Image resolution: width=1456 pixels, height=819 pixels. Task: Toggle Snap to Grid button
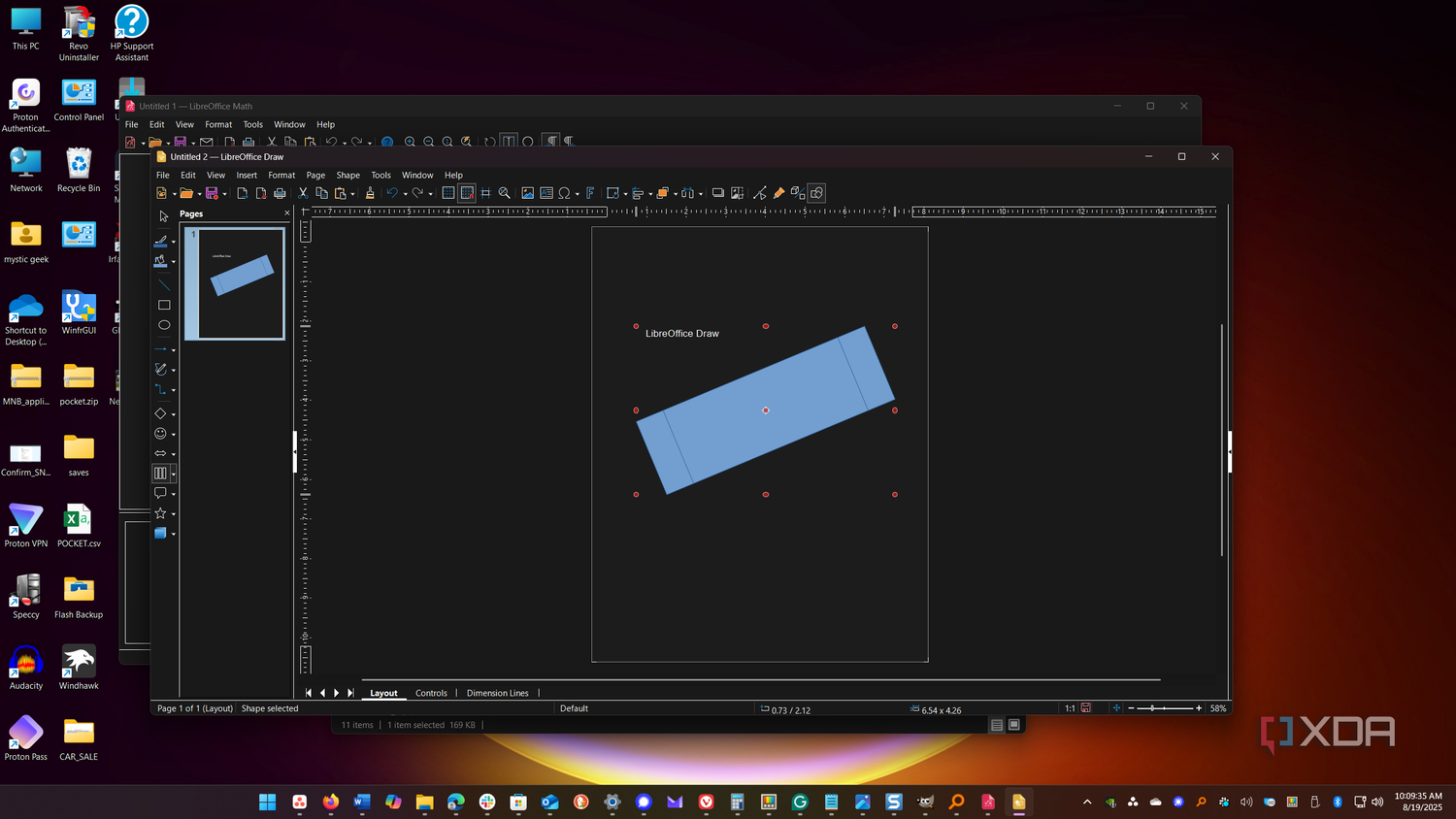(467, 193)
